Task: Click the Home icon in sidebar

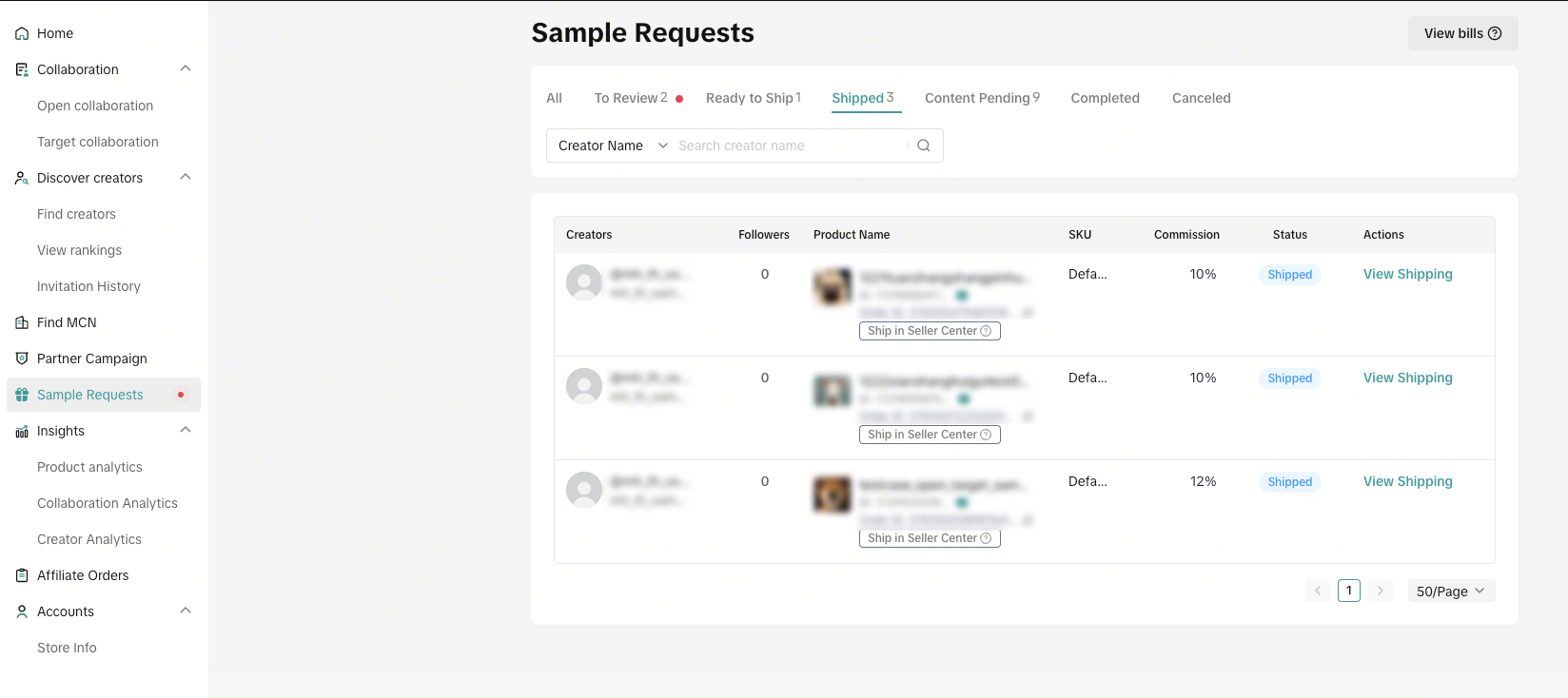Action: [22, 33]
